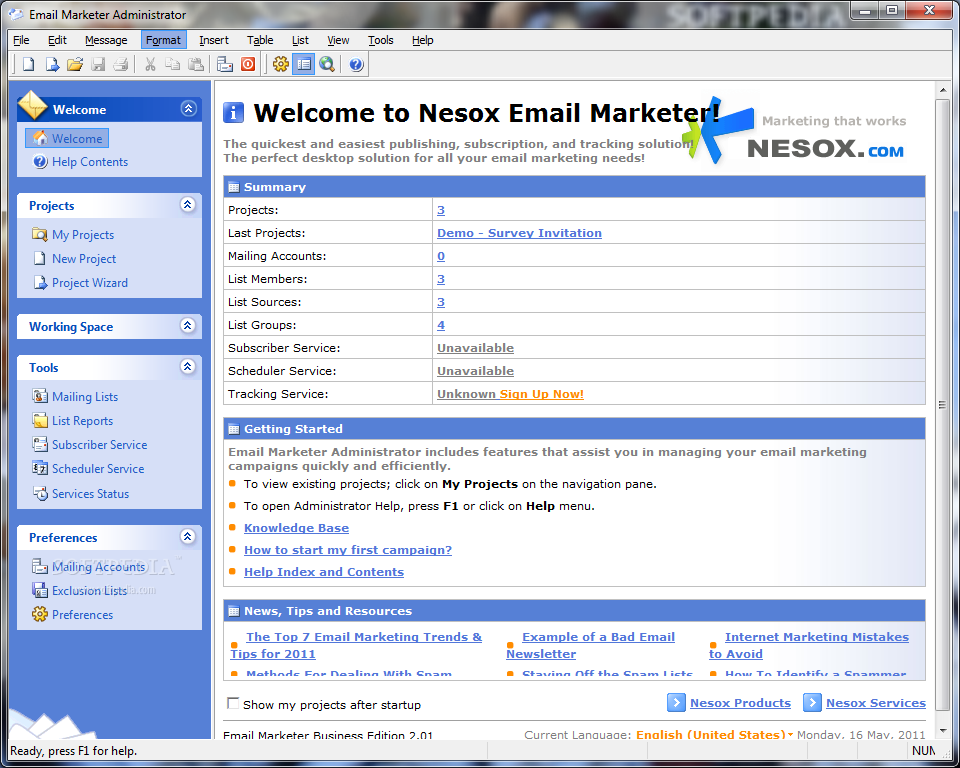Click the List Reports icon under Tools
Viewport: 960px width, 768px height.
pos(39,420)
